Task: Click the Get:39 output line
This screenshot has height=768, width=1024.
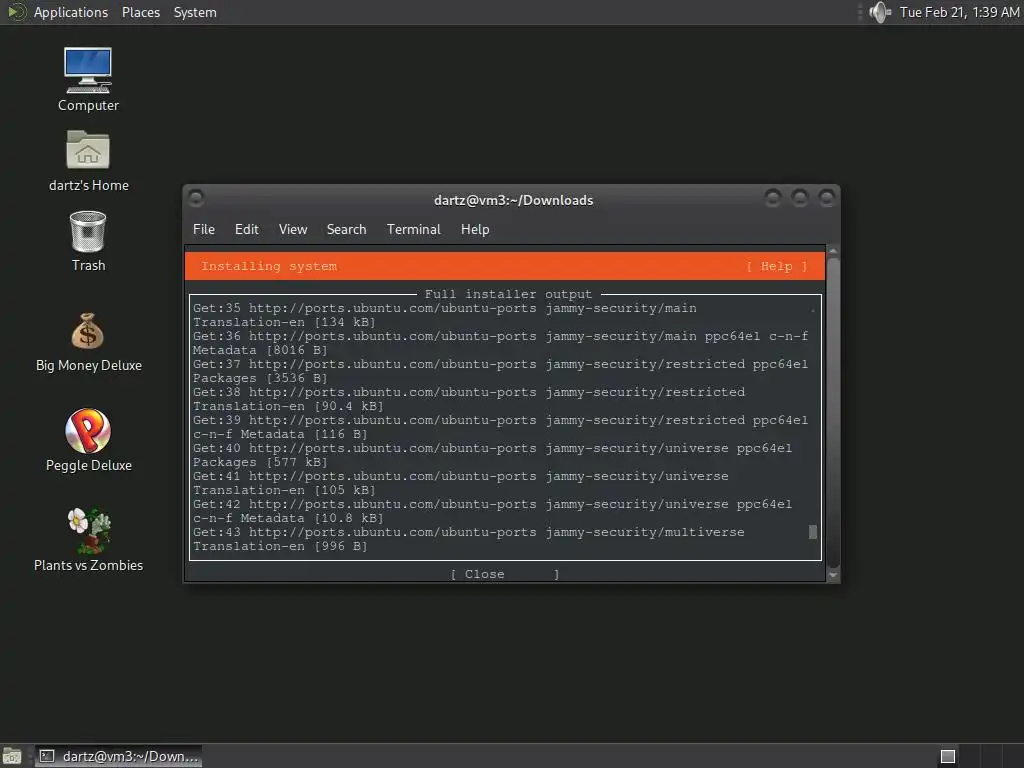Action: pyautogui.click(x=500, y=421)
